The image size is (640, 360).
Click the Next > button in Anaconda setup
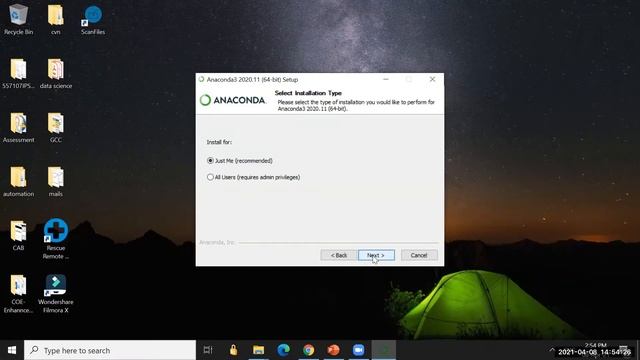pyautogui.click(x=376, y=255)
